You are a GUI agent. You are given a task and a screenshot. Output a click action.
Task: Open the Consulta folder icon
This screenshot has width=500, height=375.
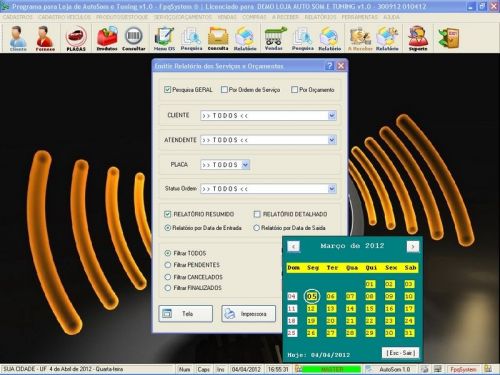(x=218, y=38)
